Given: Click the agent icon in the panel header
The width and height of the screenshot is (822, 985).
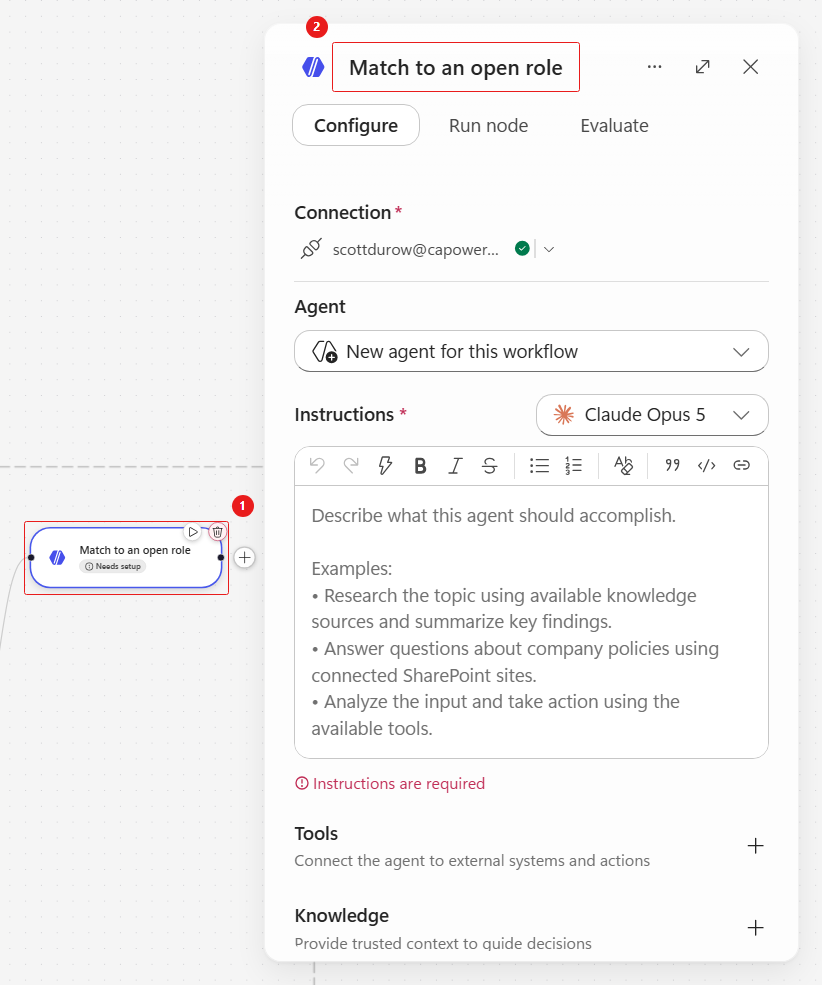Looking at the screenshot, I should (x=313, y=67).
